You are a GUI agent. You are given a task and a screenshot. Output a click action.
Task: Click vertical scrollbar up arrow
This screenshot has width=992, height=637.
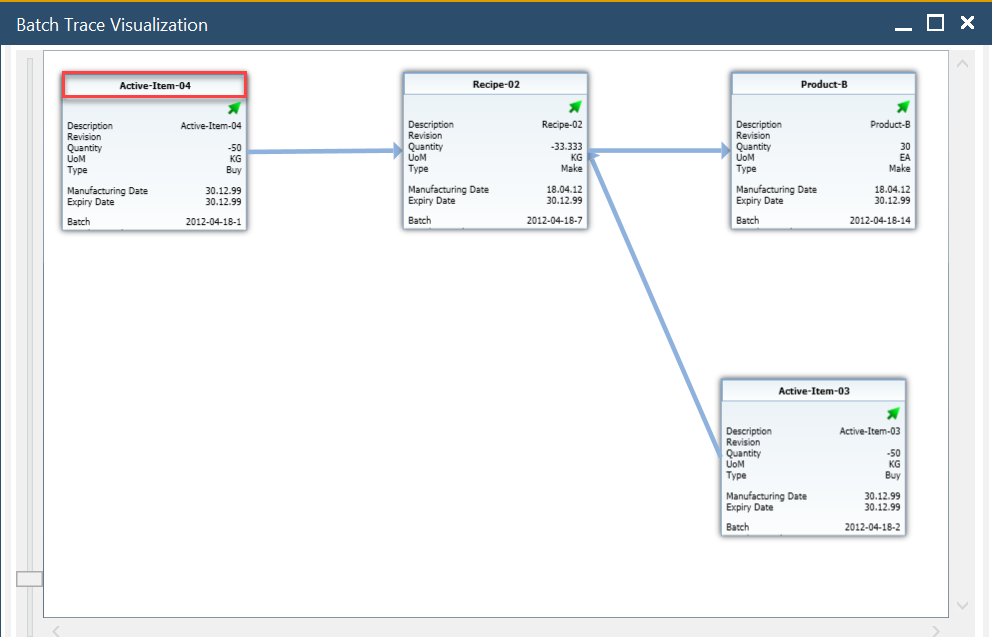(963, 64)
